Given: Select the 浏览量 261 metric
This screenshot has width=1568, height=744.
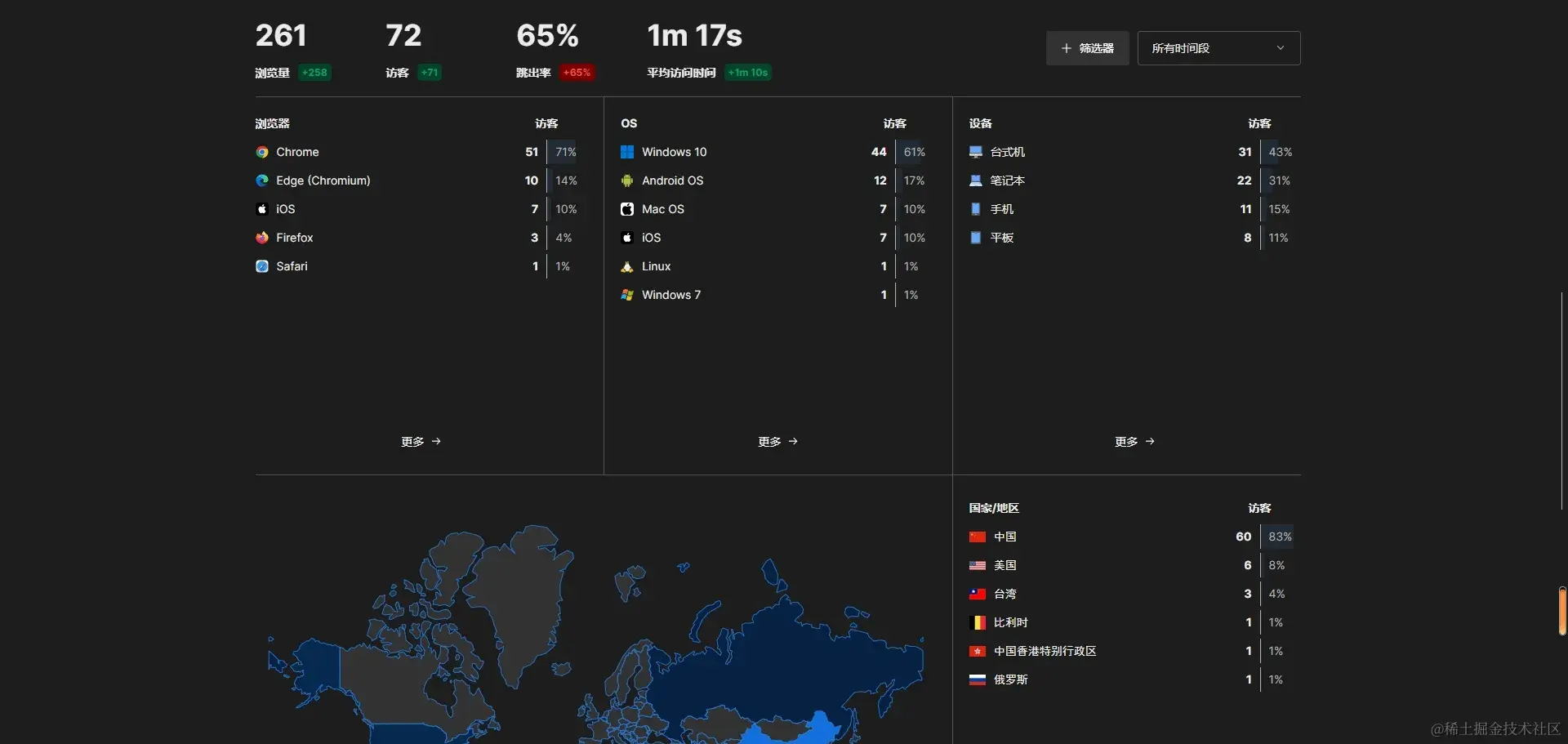Looking at the screenshot, I should 292,51.
